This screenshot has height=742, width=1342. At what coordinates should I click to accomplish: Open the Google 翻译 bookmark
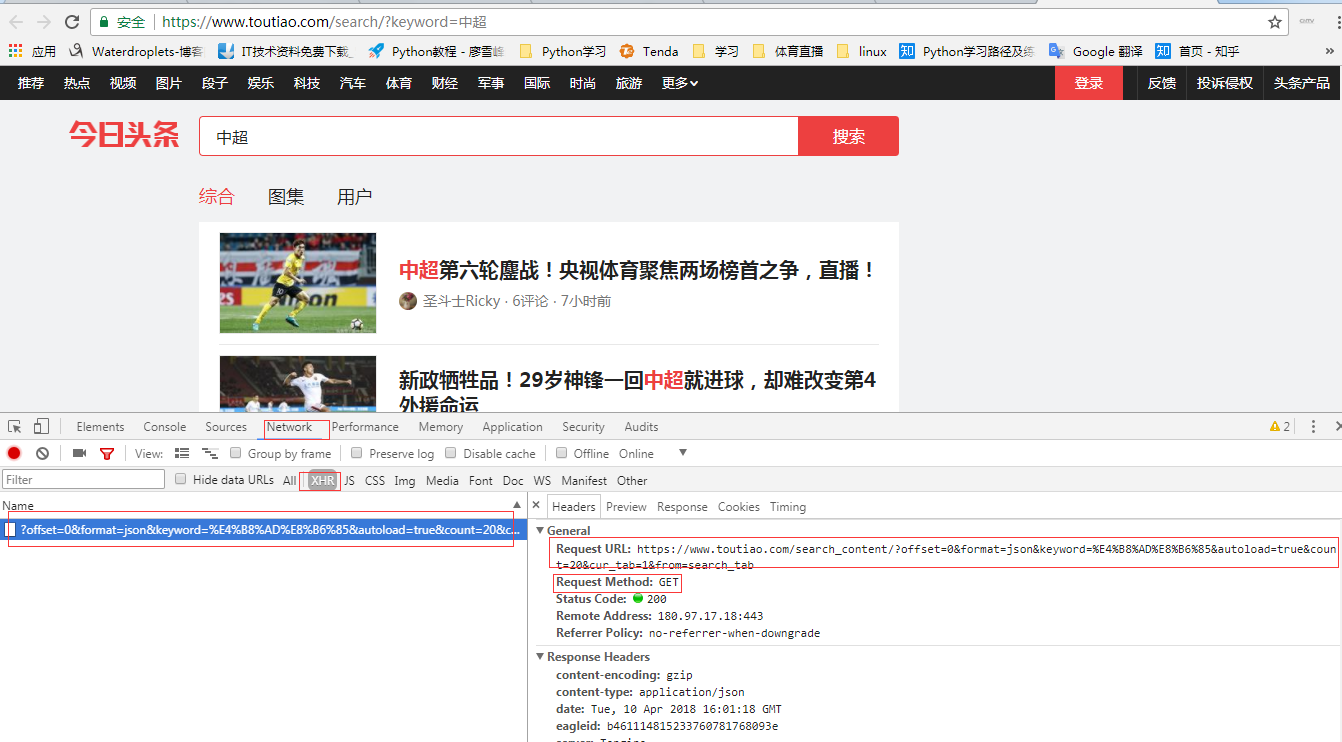pyautogui.click(x=1096, y=51)
